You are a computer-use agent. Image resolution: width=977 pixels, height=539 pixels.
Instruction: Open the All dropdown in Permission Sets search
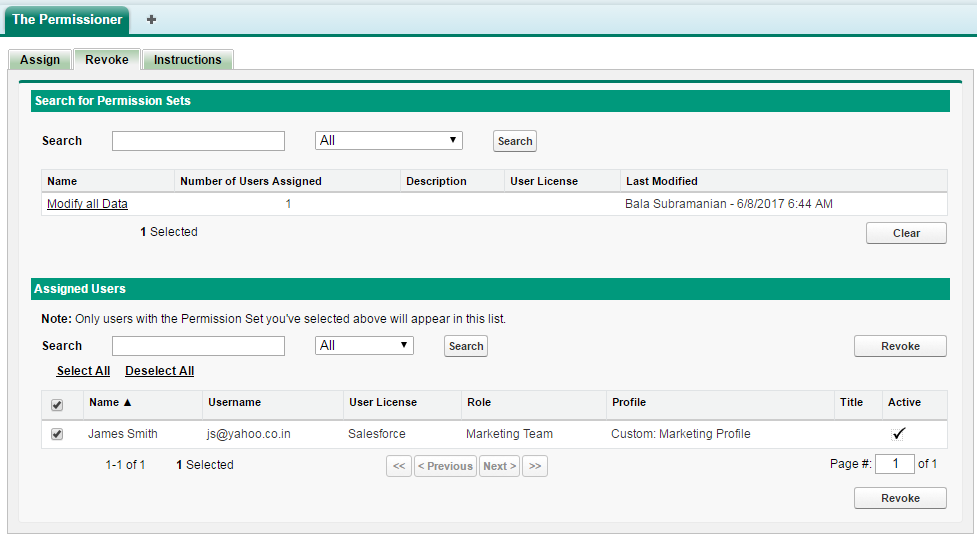[x=389, y=140]
